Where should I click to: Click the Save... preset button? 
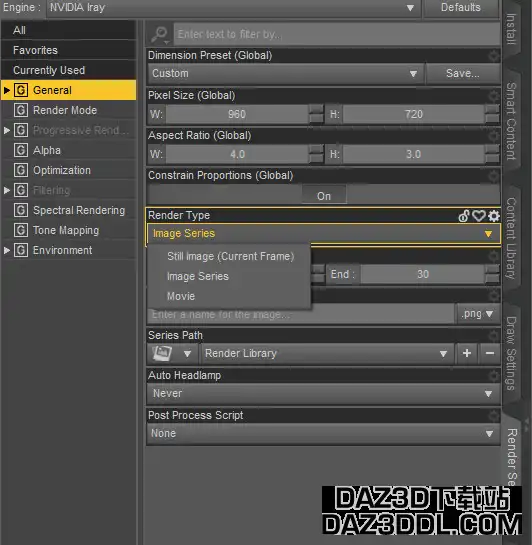click(x=463, y=74)
